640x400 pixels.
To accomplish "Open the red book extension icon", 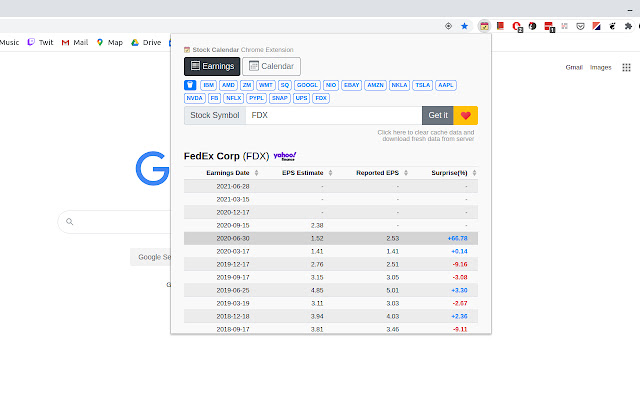I will 500,26.
